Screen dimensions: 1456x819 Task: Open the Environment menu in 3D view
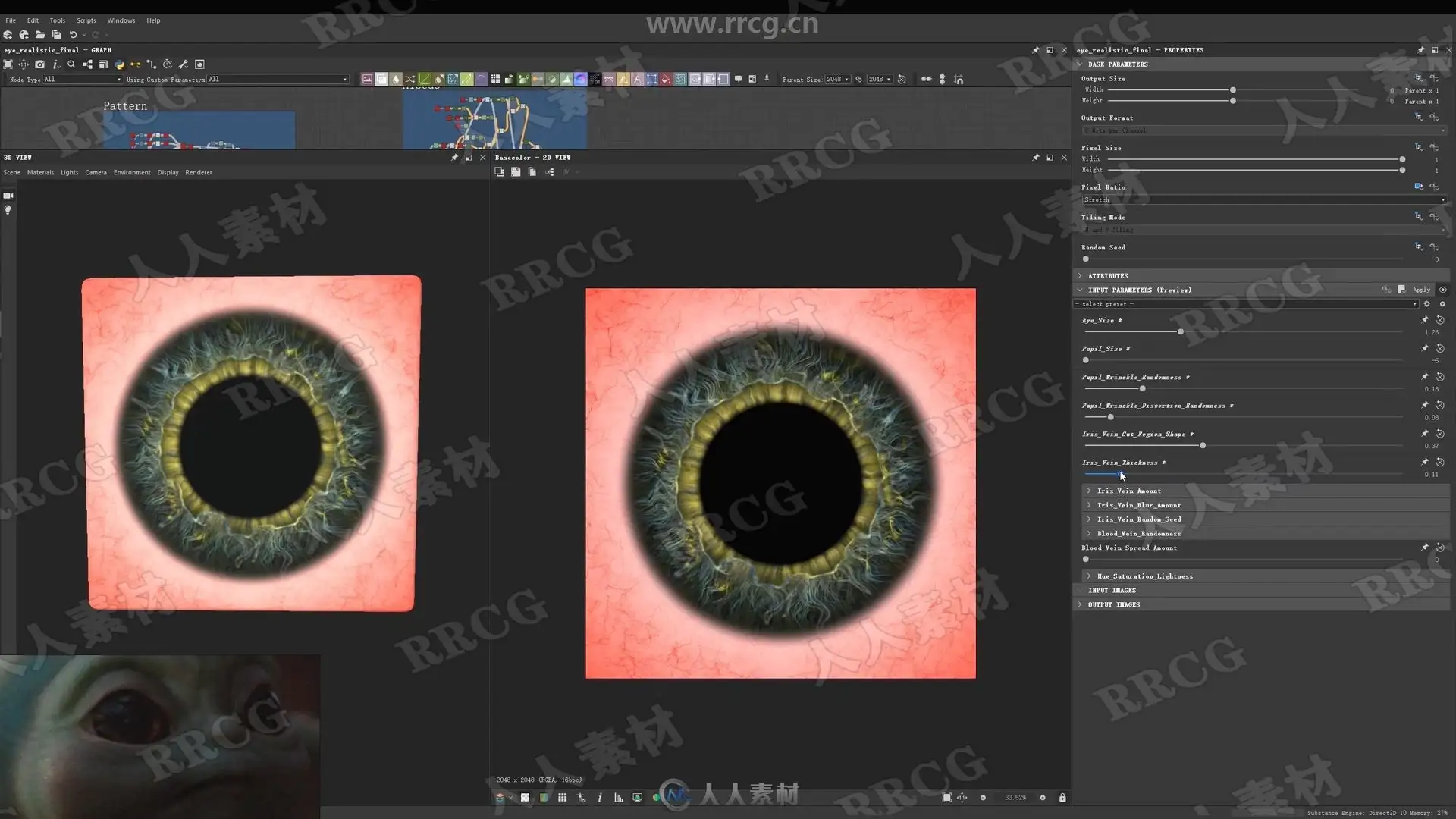click(132, 172)
